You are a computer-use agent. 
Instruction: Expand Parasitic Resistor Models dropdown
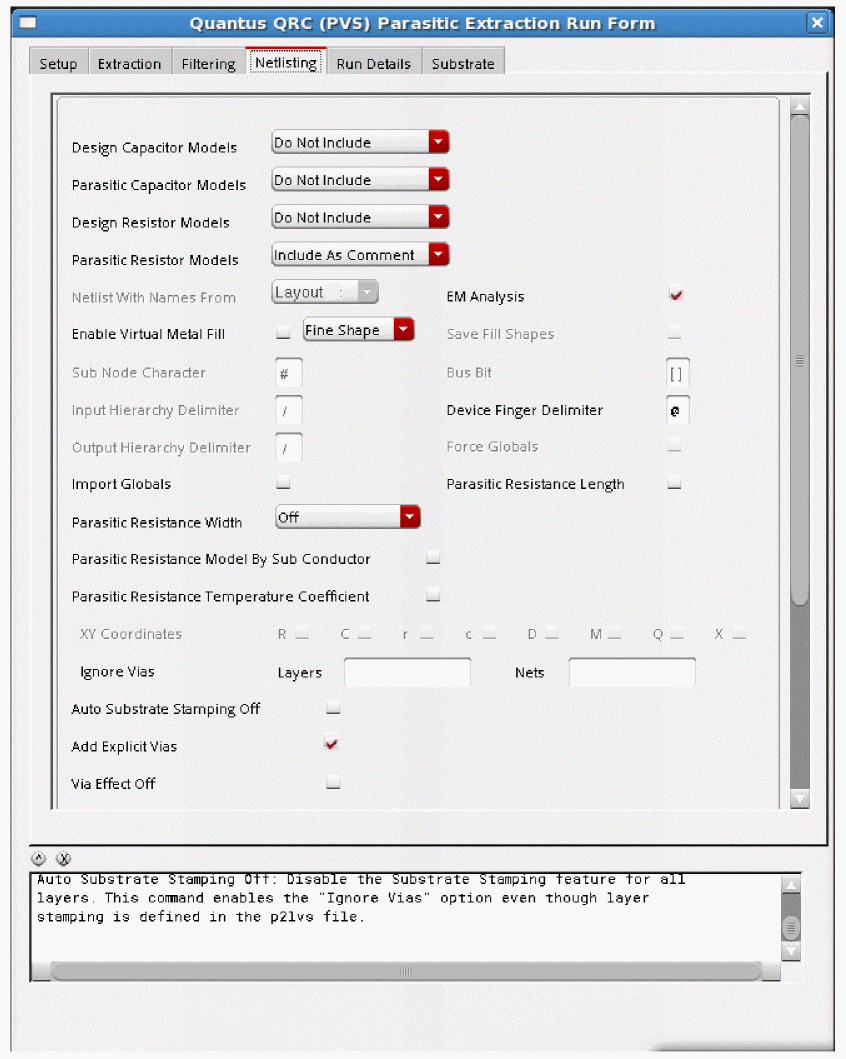click(x=361, y=255)
